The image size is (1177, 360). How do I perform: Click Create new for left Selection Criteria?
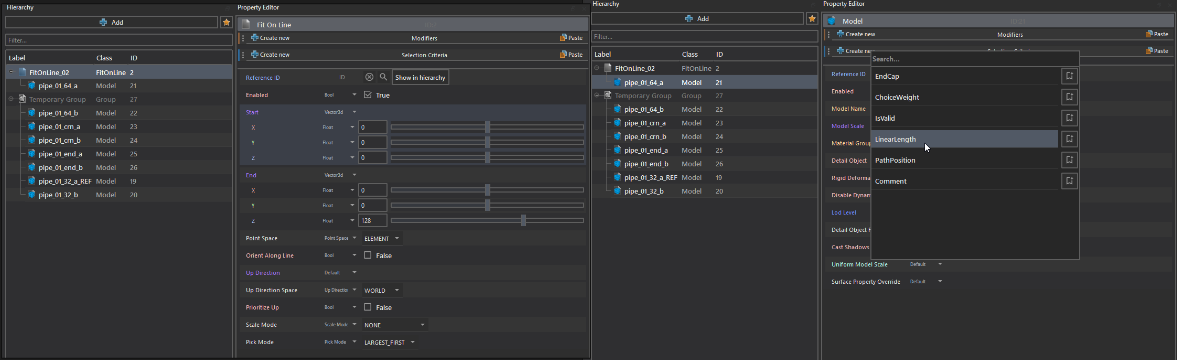[270, 55]
